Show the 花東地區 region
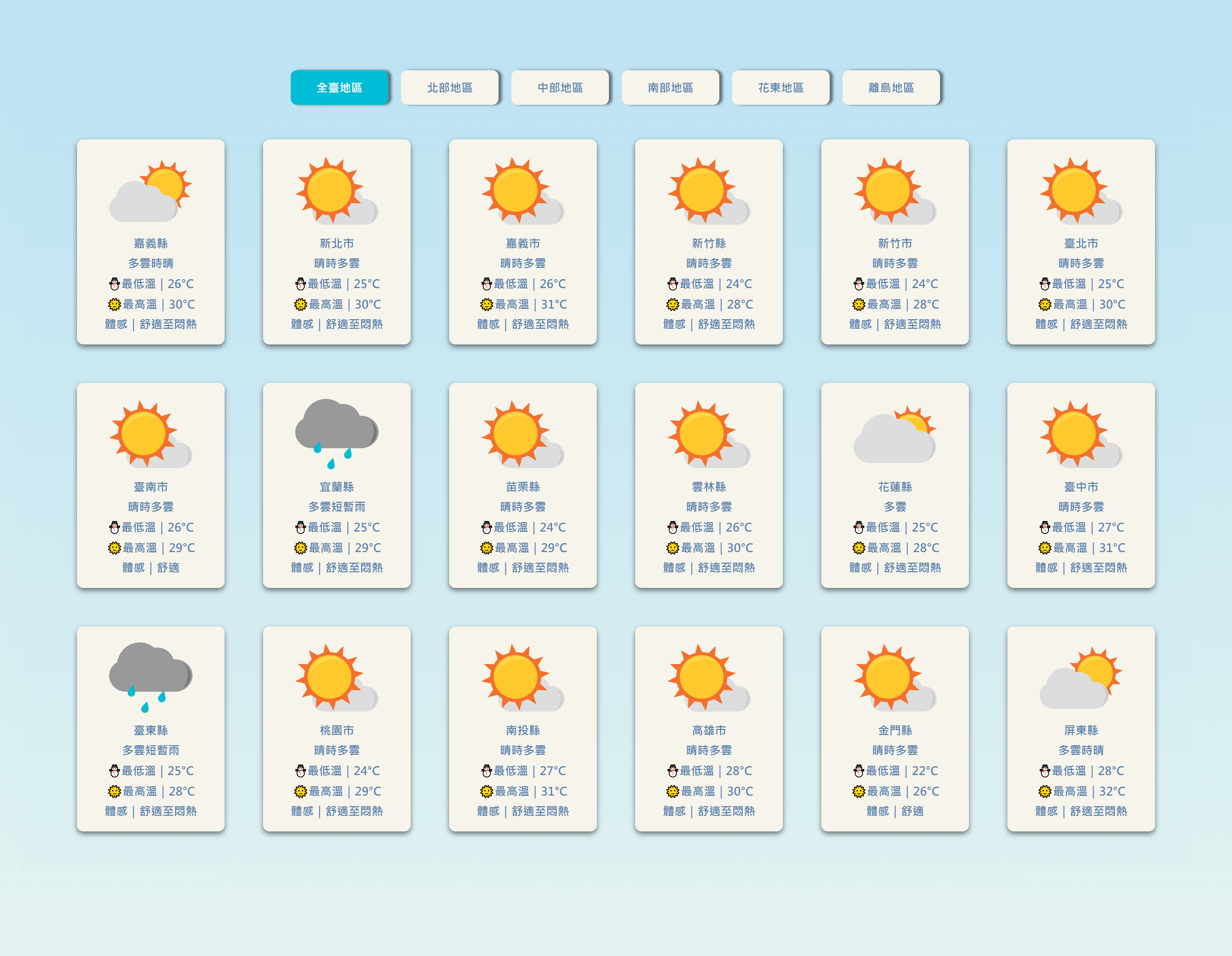 pos(781,88)
